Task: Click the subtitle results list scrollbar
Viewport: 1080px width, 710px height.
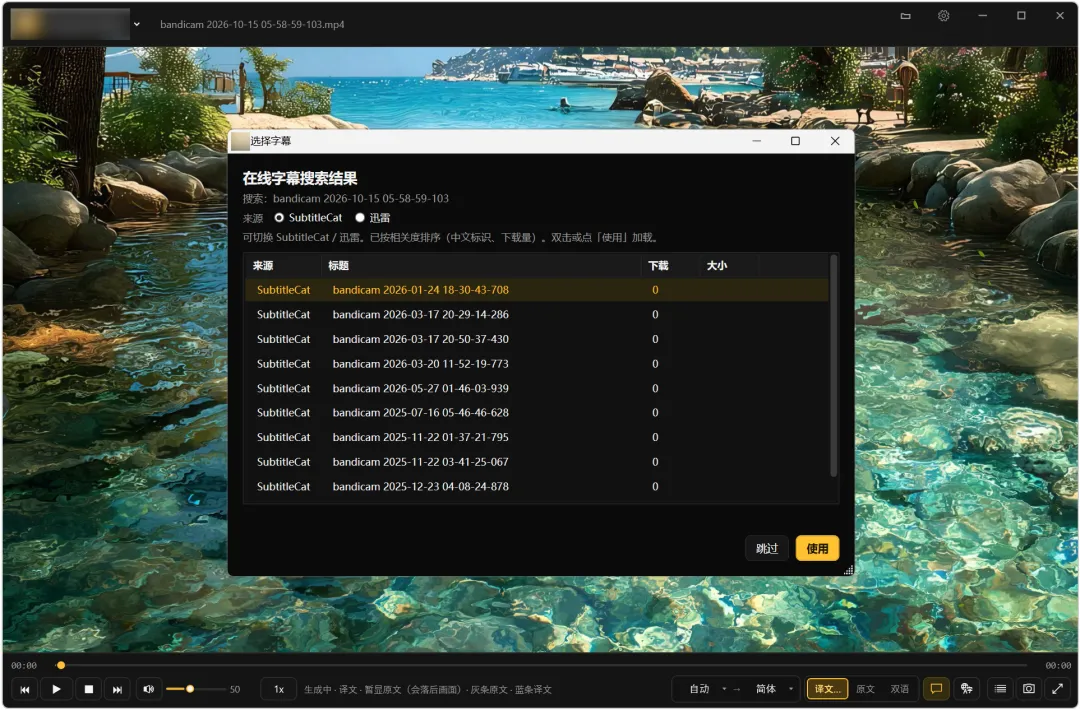Action: [x=833, y=366]
